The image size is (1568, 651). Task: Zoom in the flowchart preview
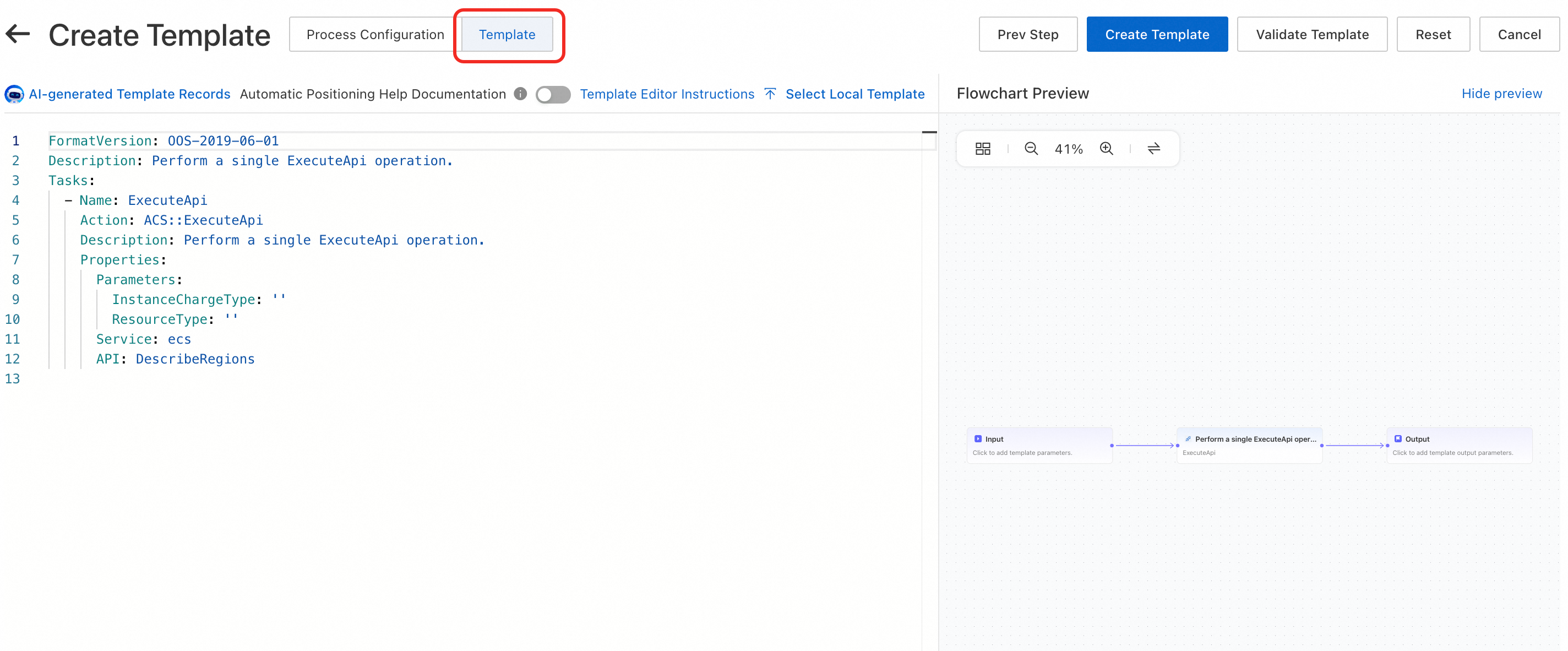[1106, 149]
